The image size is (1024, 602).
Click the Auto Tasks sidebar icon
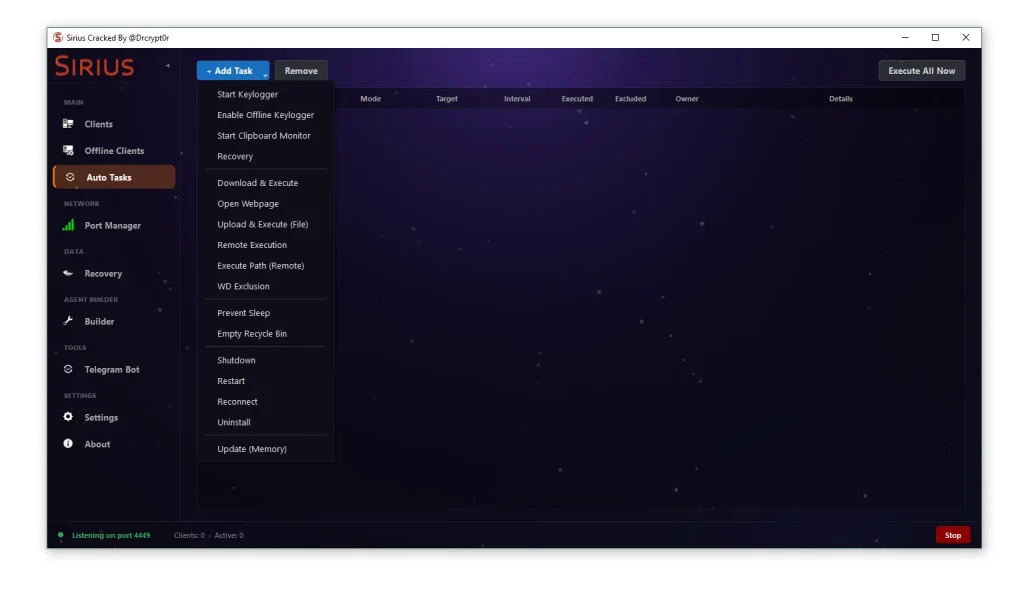[69, 178]
